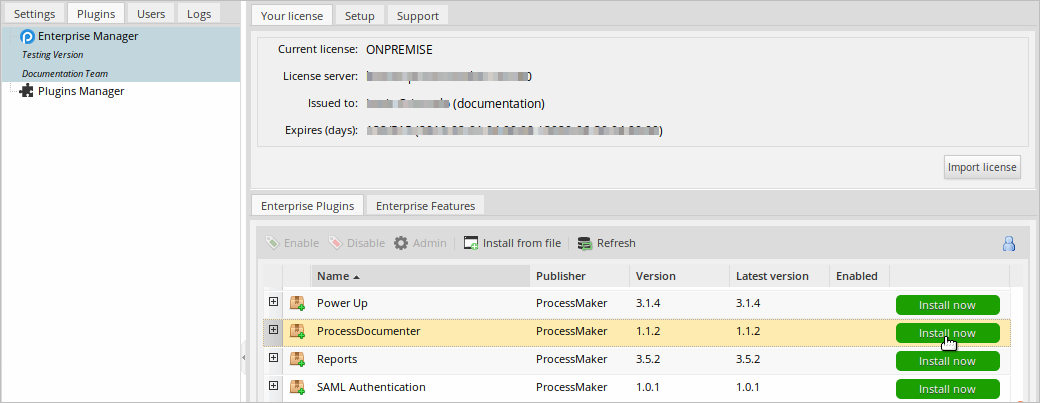Click the ProcessDocumenter package icon
The image size is (1040, 403).
(297, 331)
